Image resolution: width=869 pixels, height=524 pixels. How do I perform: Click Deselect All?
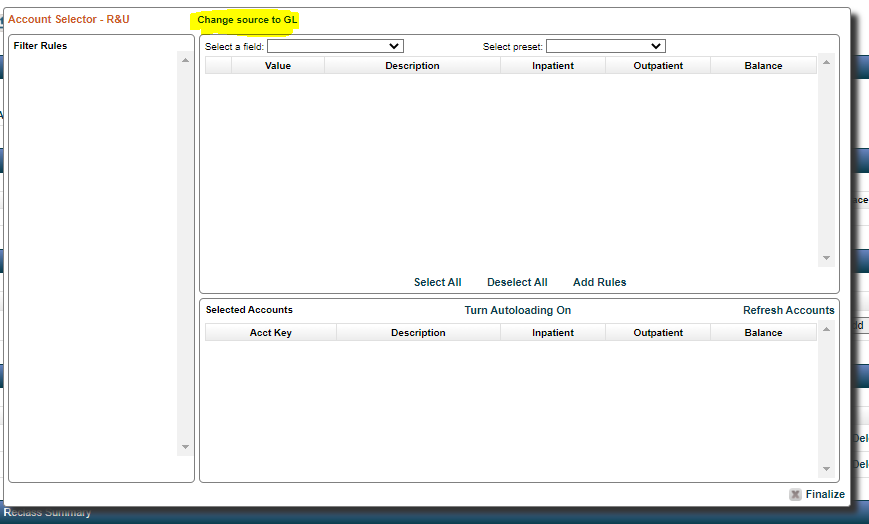tap(517, 282)
